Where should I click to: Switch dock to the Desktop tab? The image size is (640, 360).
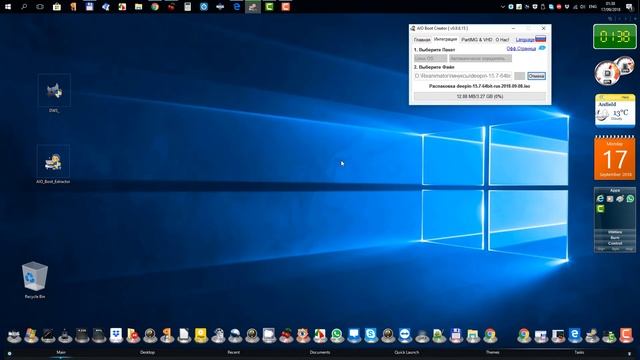pos(147,352)
